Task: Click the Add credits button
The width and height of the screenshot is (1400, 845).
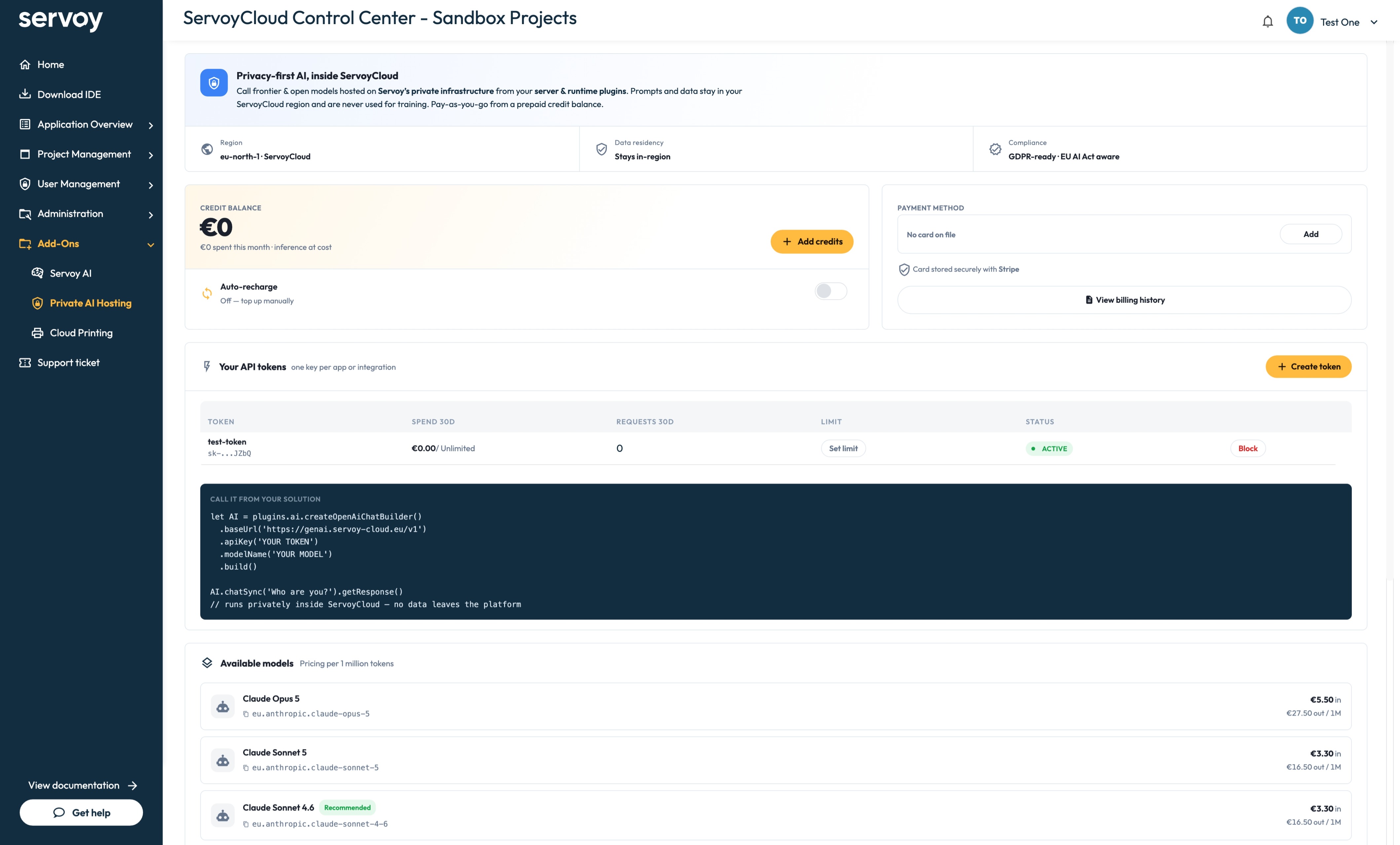Action: click(812, 242)
